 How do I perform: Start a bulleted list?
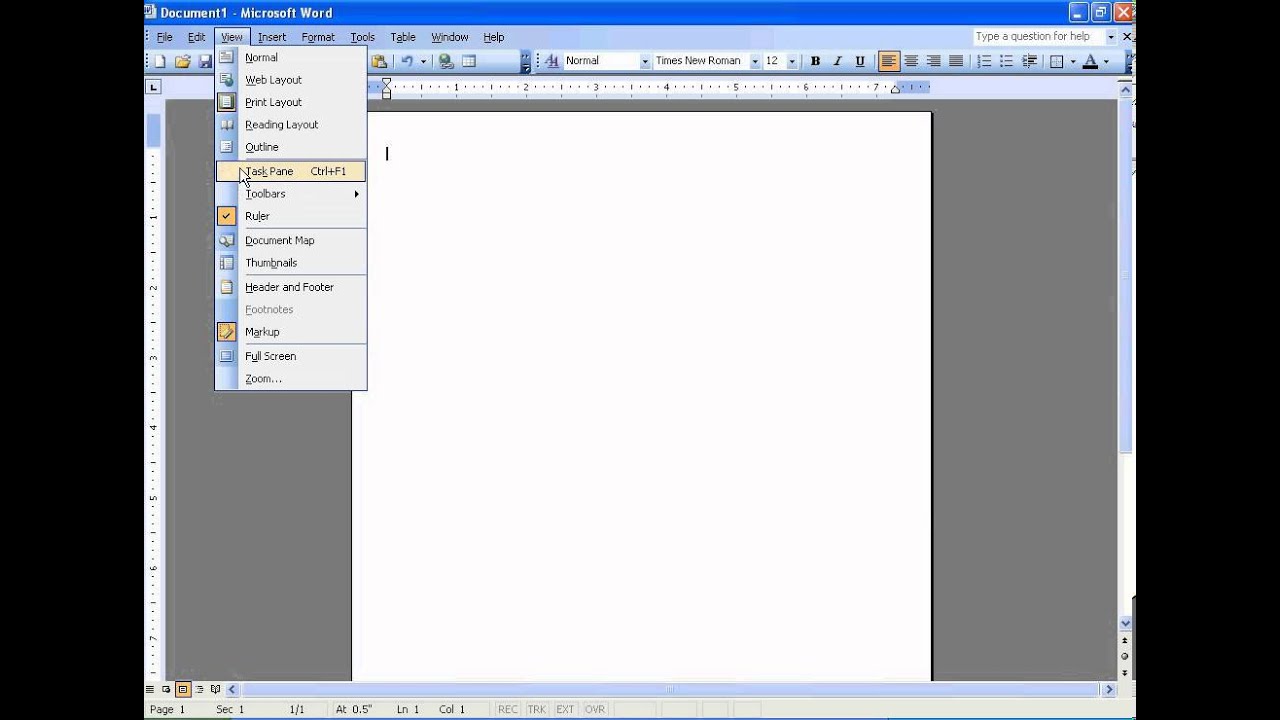[x=1006, y=61]
